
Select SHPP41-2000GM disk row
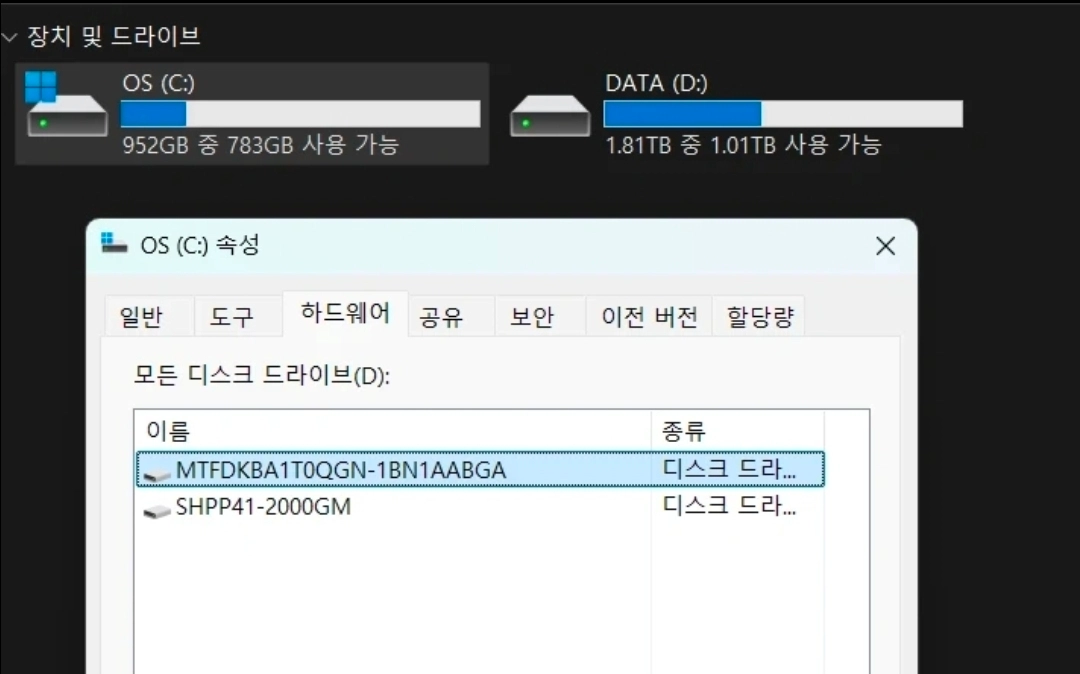480,507
